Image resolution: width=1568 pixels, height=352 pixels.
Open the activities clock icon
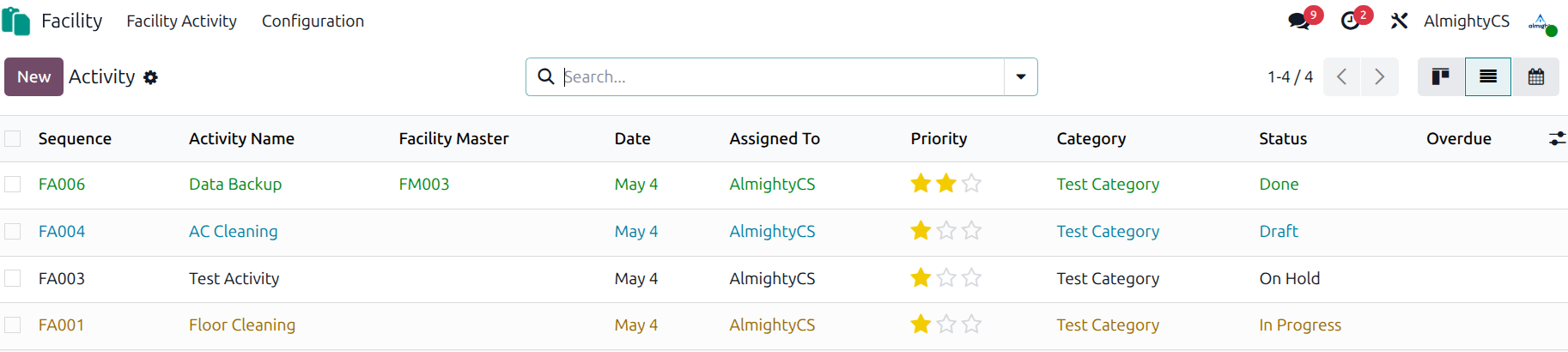(1351, 21)
